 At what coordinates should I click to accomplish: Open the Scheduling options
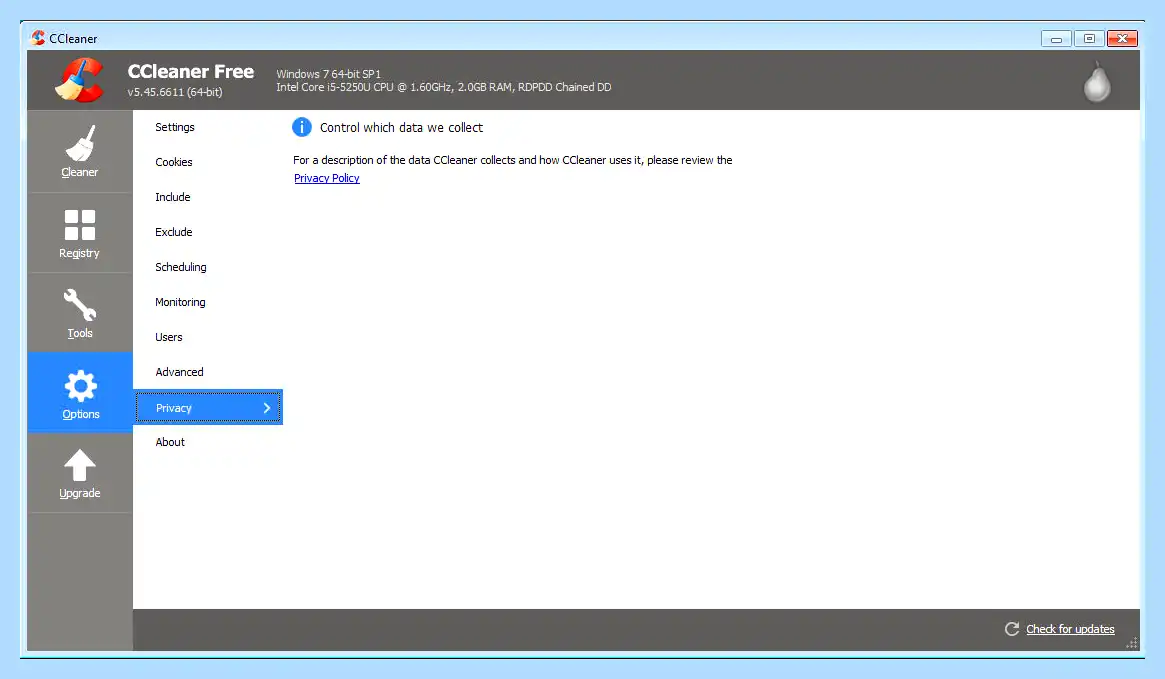coord(181,267)
